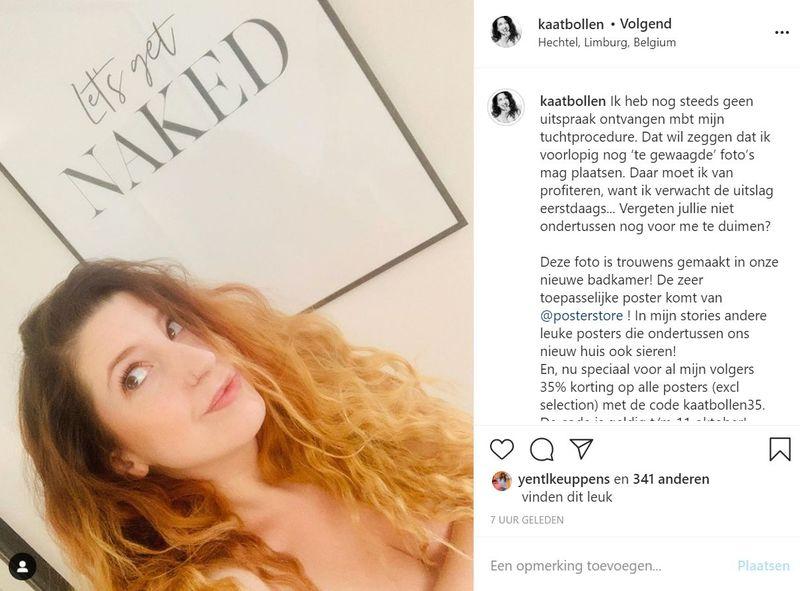Screen dimensions: 800x591
Task: Open kaatbollen profile picture in header
Action: (506, 32)
